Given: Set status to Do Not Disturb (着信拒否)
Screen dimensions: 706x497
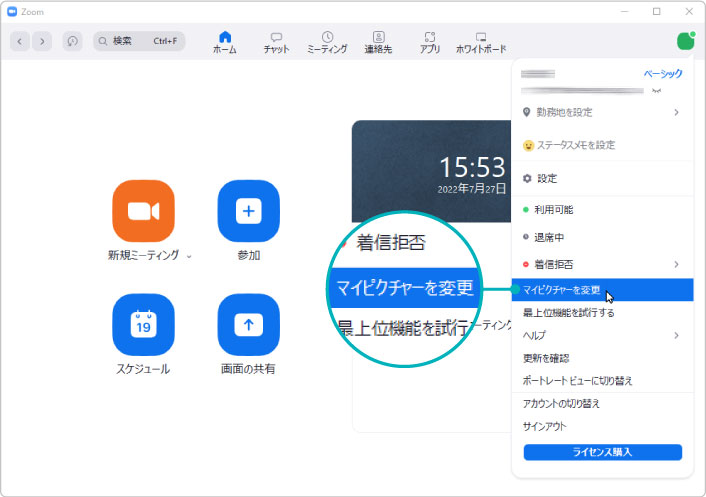Looking at the screenshot, I should (x=602, y=264).
